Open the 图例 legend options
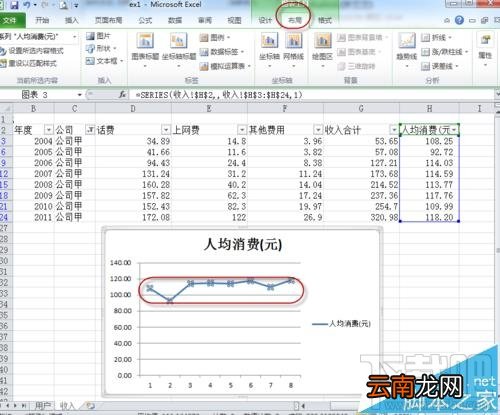 click(x=215, y=37)
